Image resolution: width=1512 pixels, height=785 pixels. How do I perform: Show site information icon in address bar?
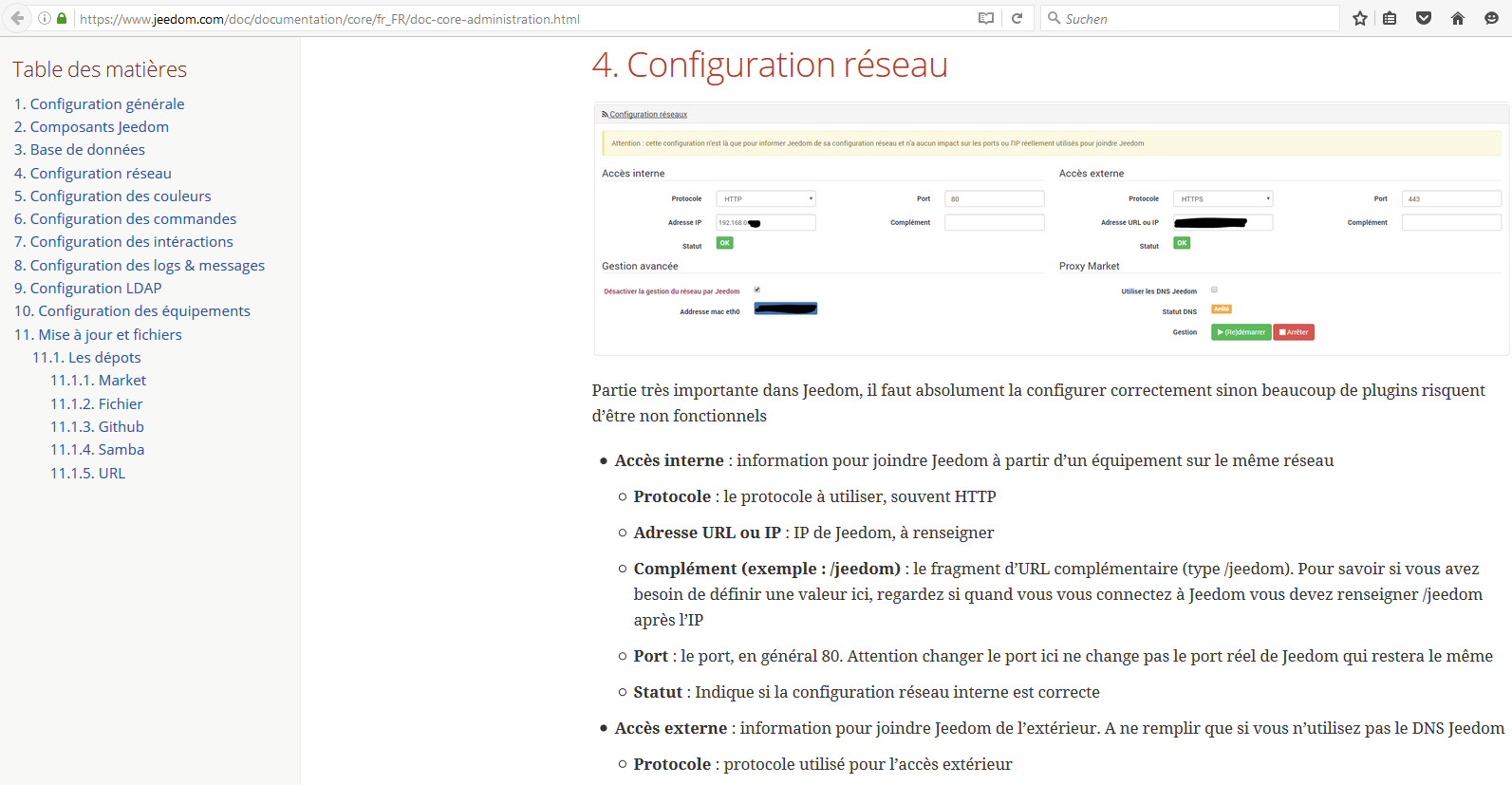(x=45, y=18)
